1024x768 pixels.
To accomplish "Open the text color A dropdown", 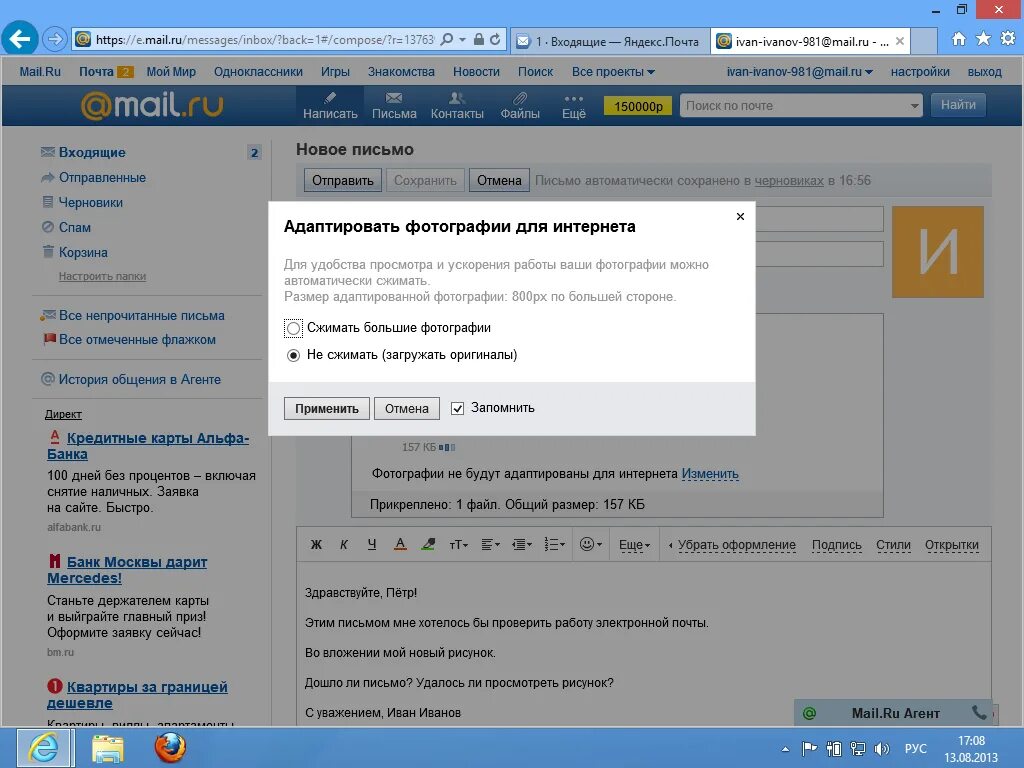I will pyautogui.click(x=400, y=545).
